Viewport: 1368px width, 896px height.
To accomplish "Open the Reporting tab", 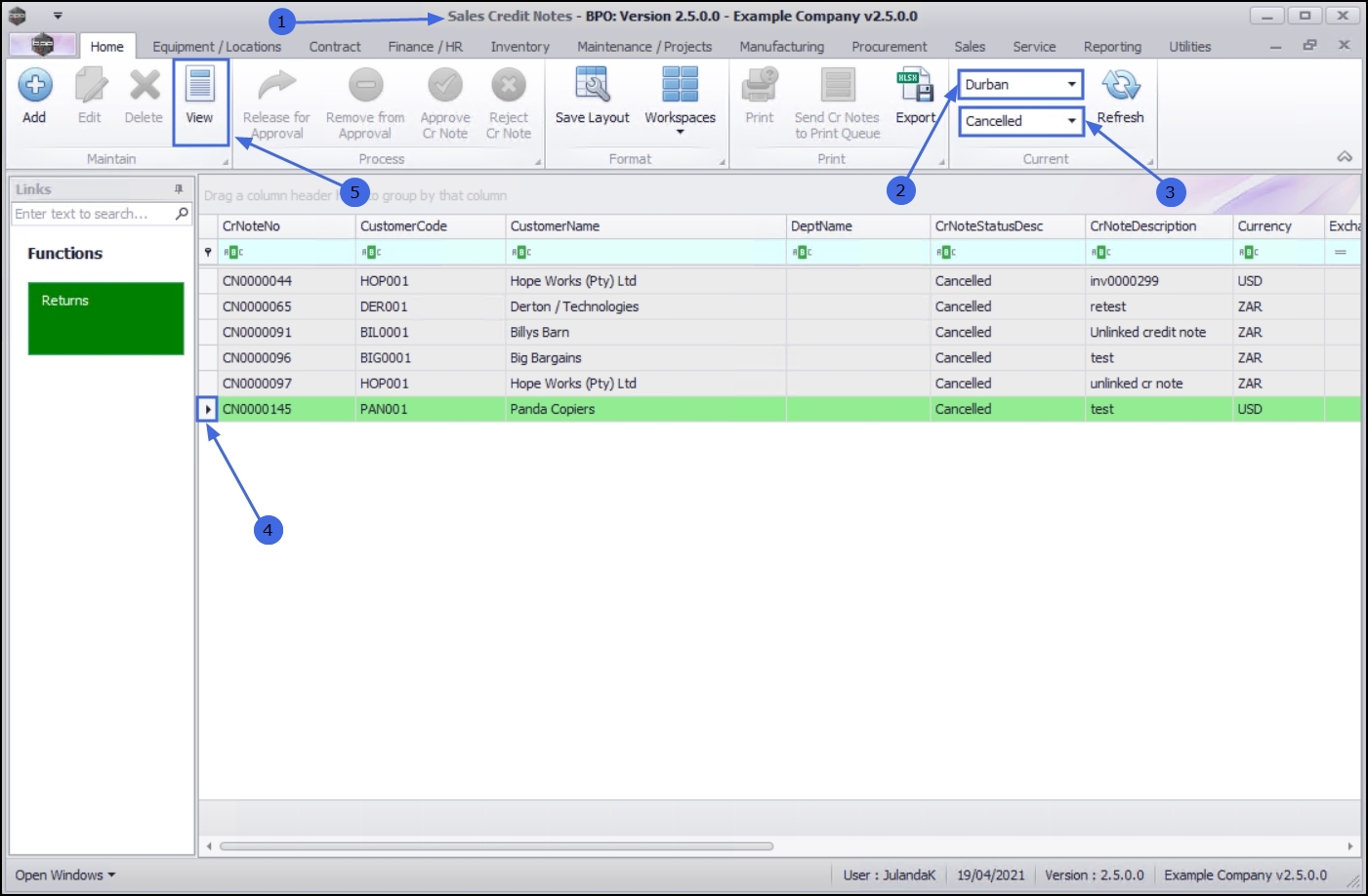I will [1112, 47].
